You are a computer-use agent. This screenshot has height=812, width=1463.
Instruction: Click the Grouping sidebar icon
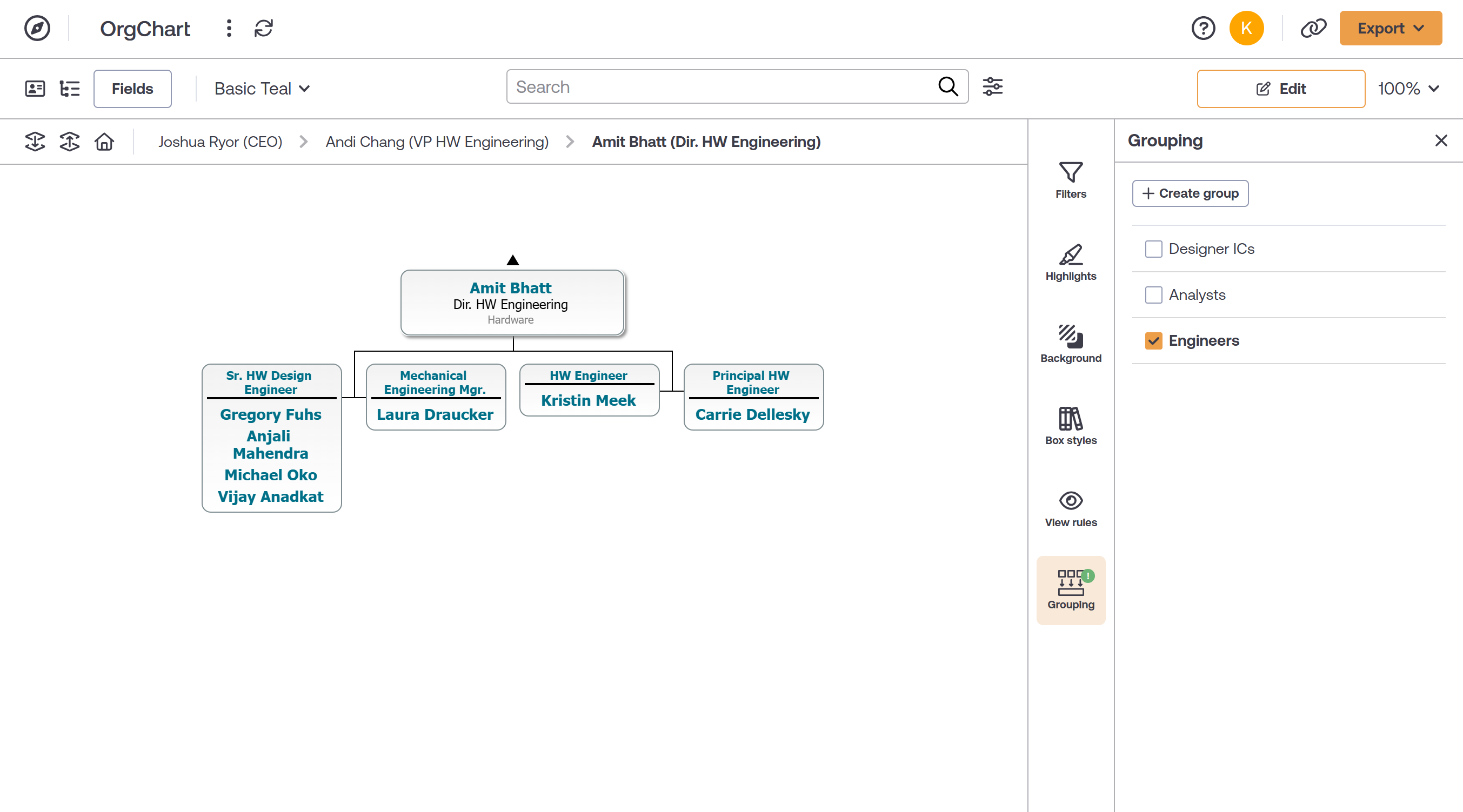[x=1070, y=589]
